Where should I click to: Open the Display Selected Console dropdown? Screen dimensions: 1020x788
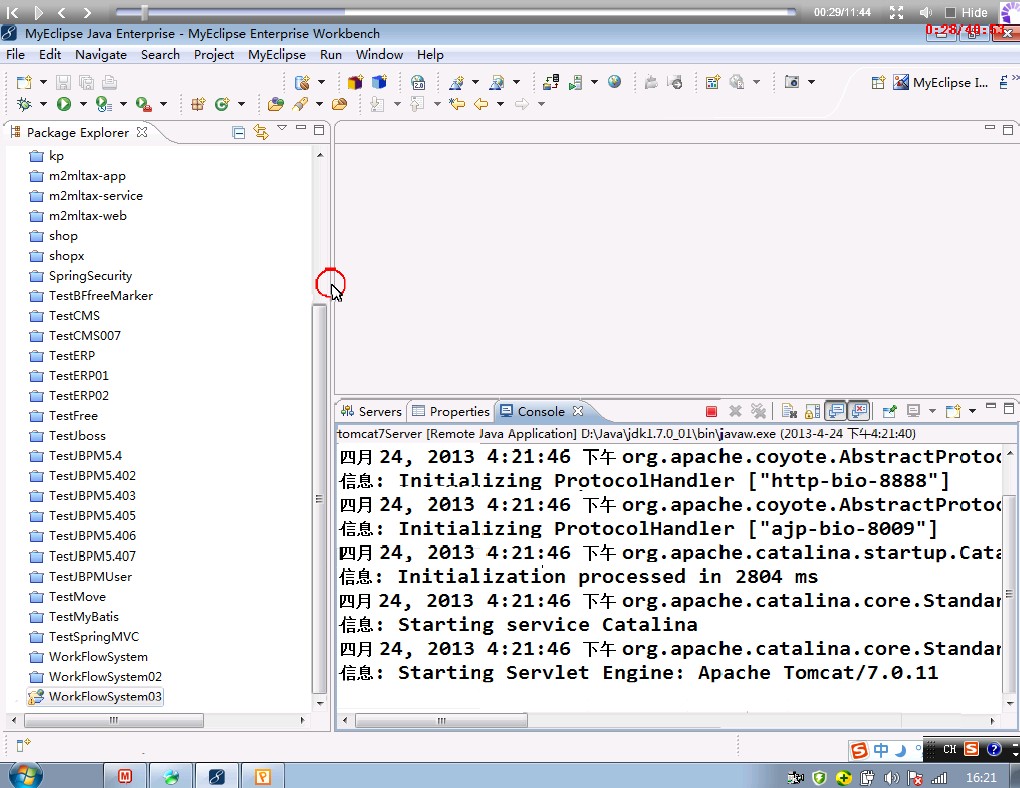932,411
